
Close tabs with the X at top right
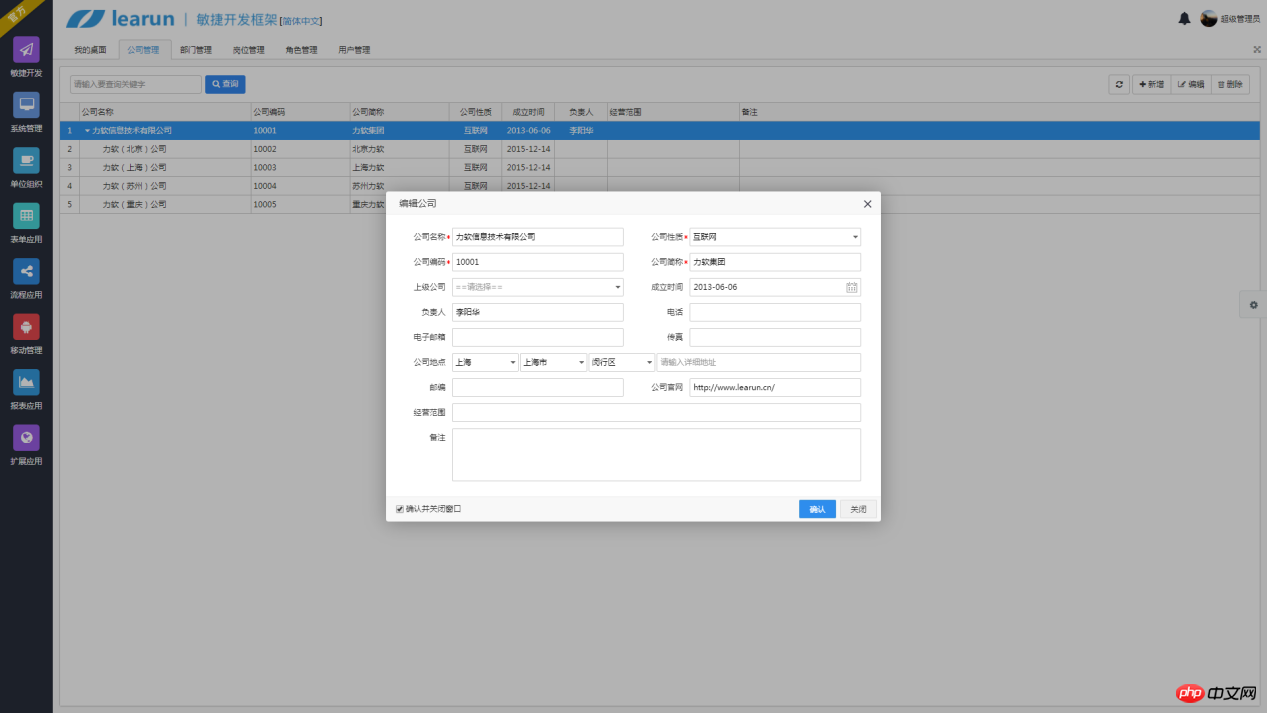[1257, 49]
